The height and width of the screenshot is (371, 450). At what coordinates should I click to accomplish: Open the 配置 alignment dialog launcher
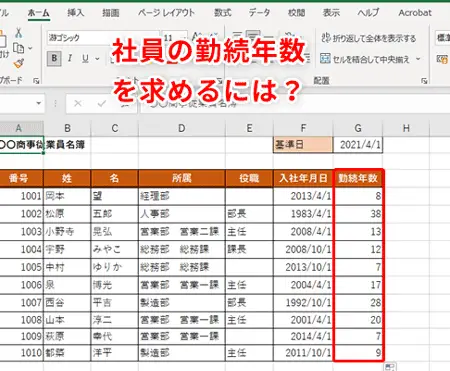coord(424,81)
